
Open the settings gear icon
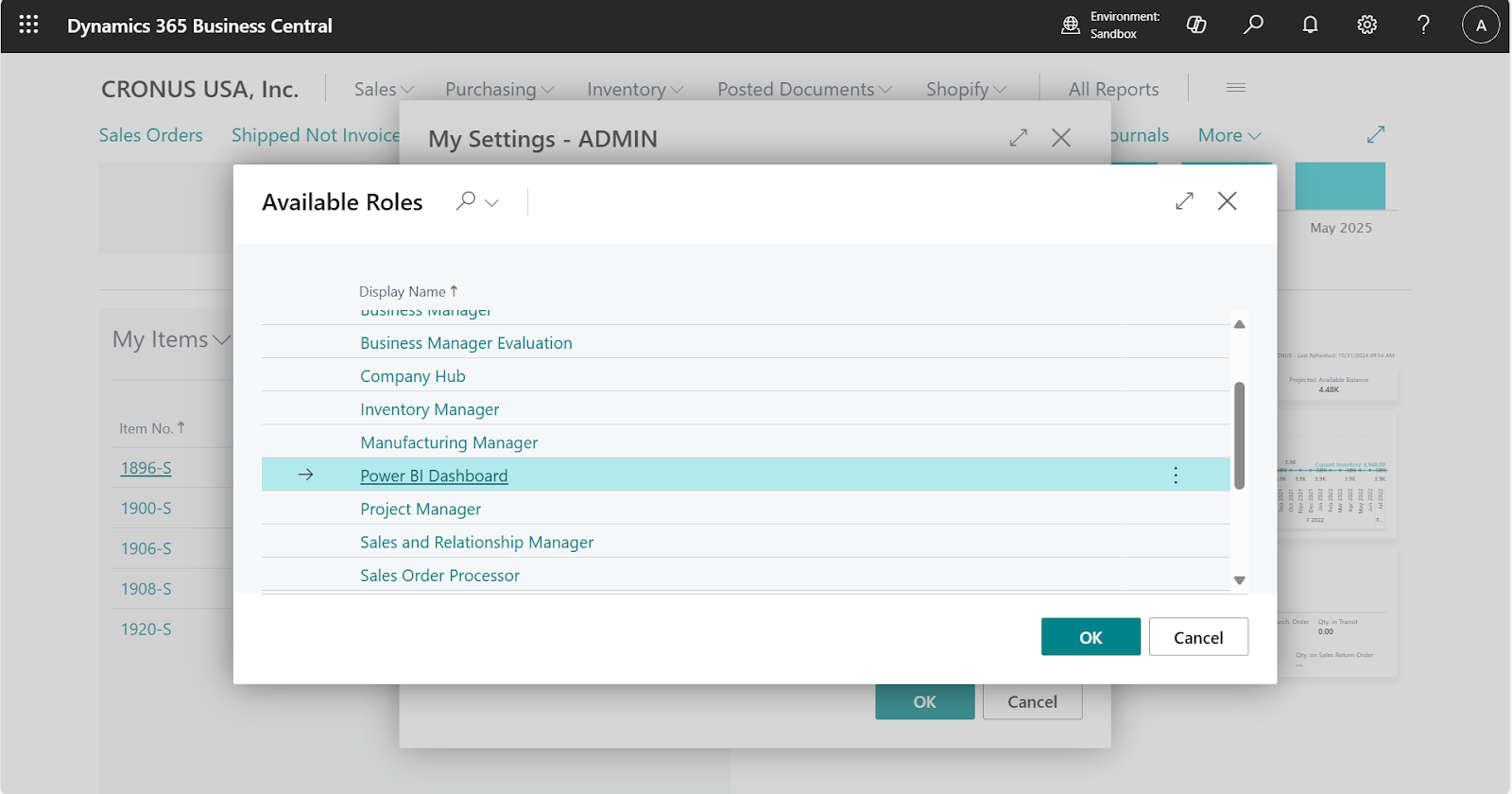1366,25
